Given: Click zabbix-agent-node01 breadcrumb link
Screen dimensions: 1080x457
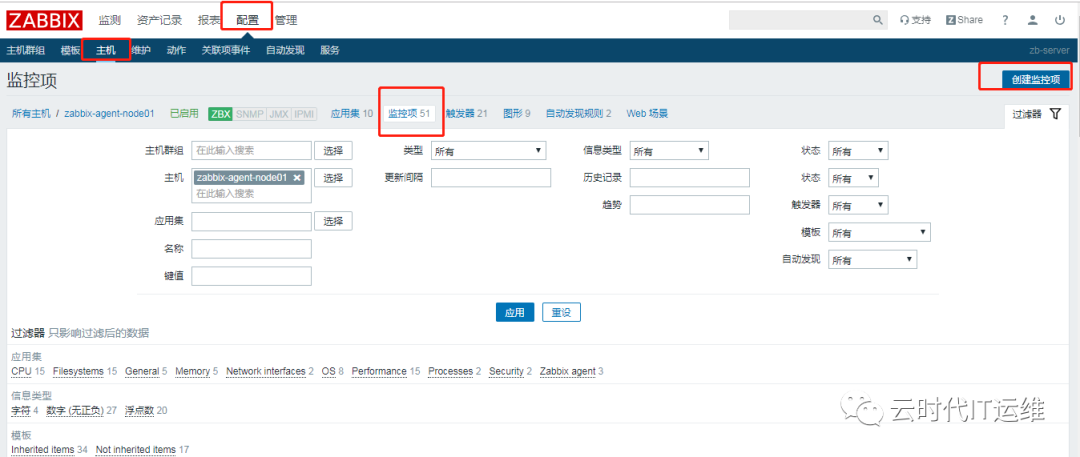Looking at the screenshot, I should click(109, 114).
